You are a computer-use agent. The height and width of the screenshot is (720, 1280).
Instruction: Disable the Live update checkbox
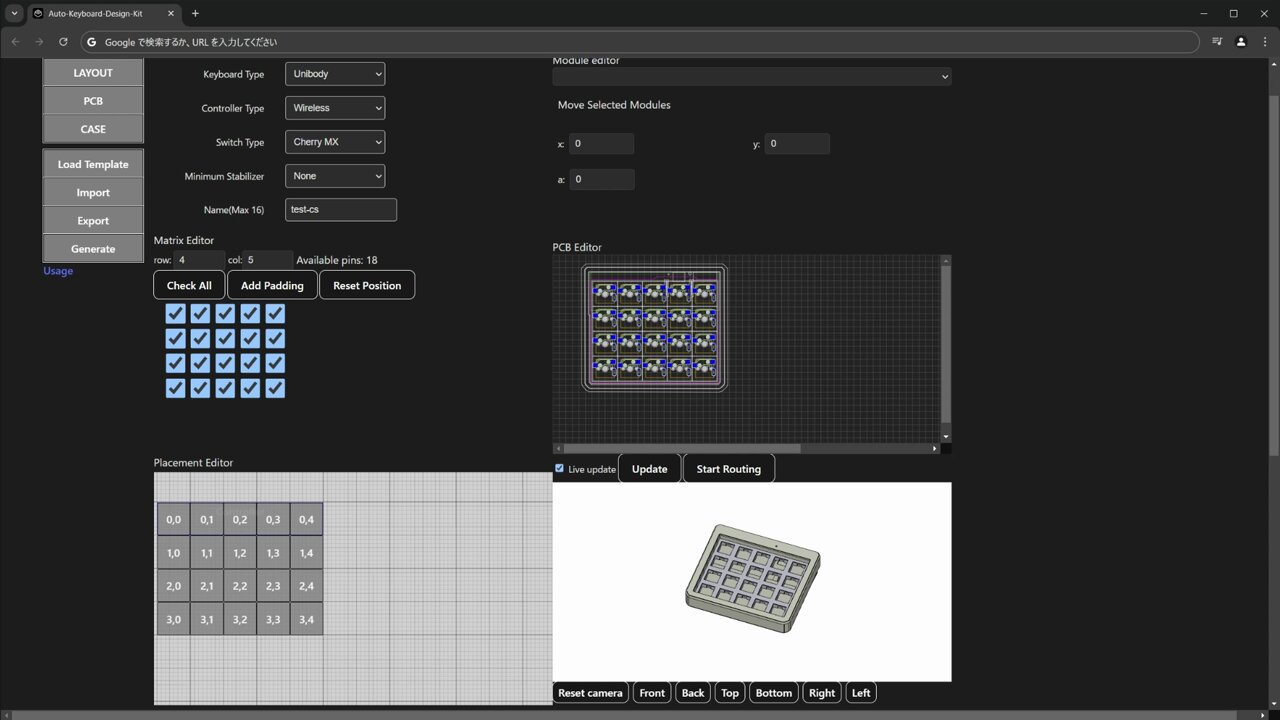559,468
